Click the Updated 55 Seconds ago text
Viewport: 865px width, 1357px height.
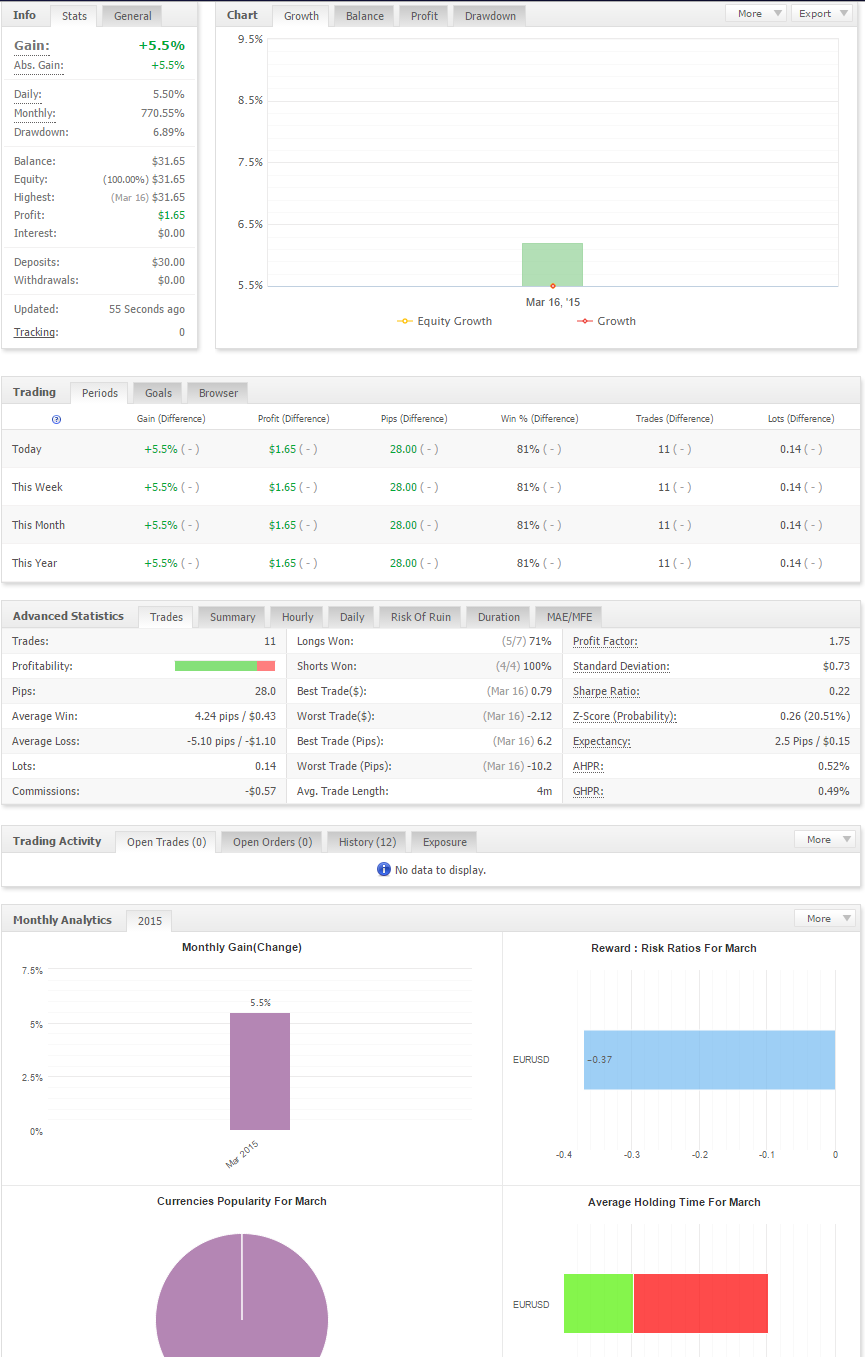pos(147,309)
